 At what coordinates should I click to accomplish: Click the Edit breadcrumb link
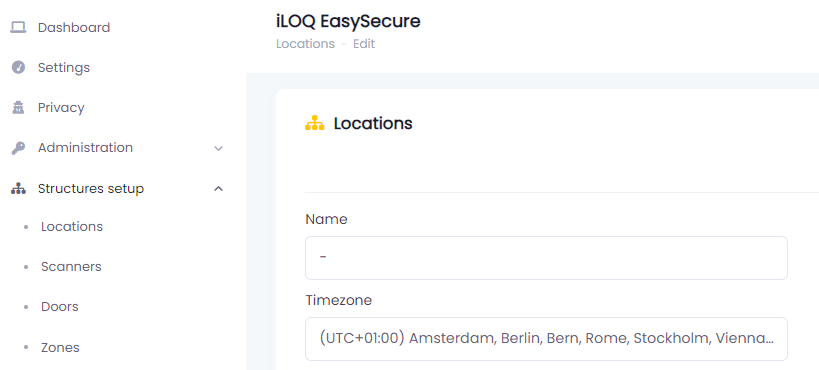364,44
